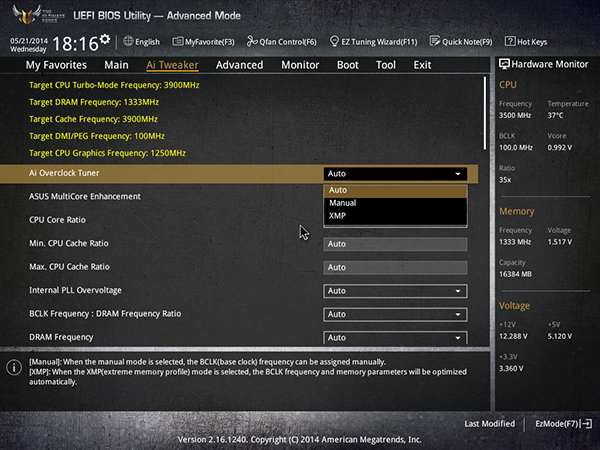This screenshot has width=600, height=450.
Task: Show Hot Keys help
Action: [532, 42]
